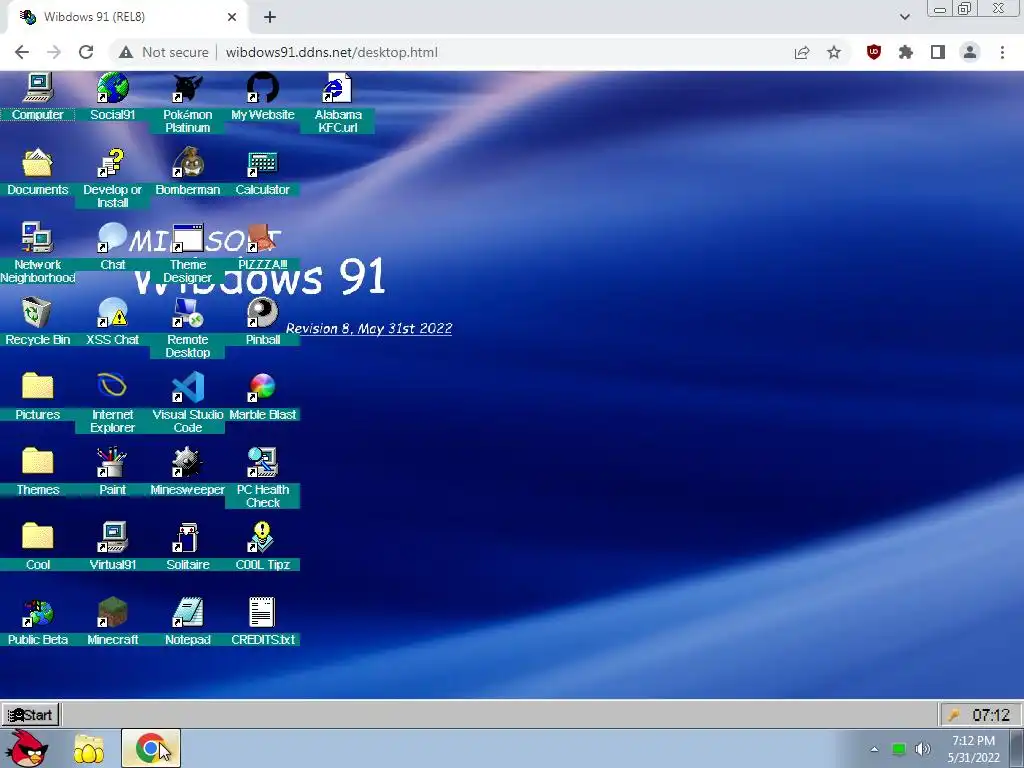Screen dimensions: 1024x768
Task: Open the Pokémon Platinum shortcut
Action: [x=187, y=103]
